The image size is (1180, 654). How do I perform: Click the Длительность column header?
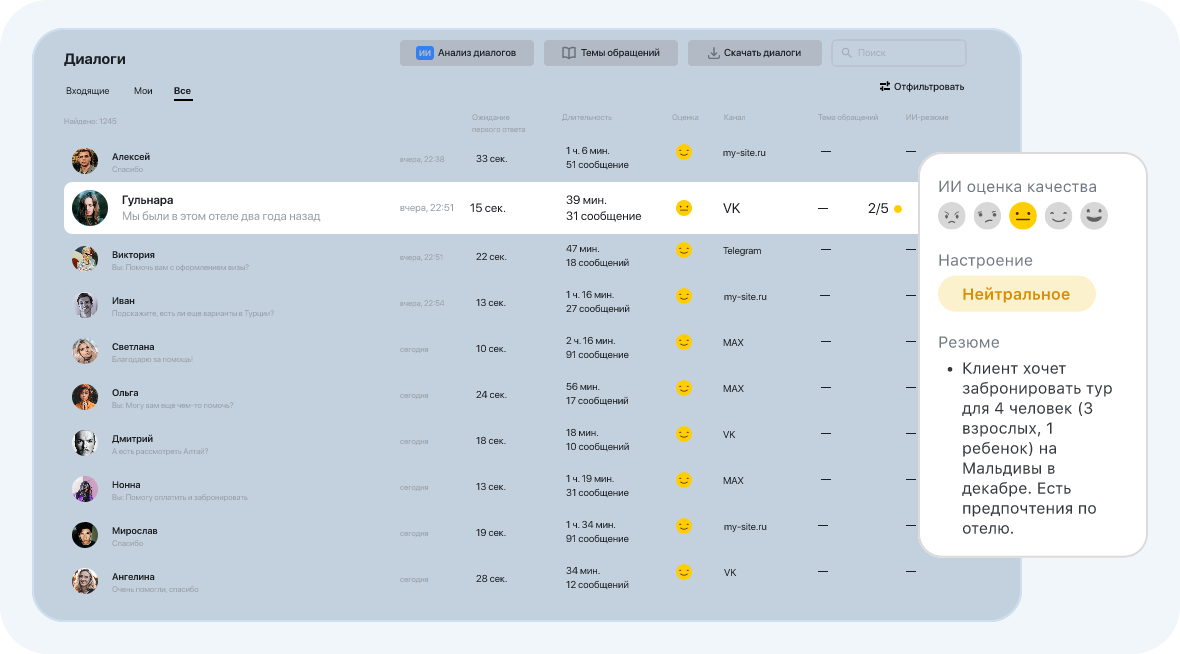pyautogui.click(x=586, y=117)
